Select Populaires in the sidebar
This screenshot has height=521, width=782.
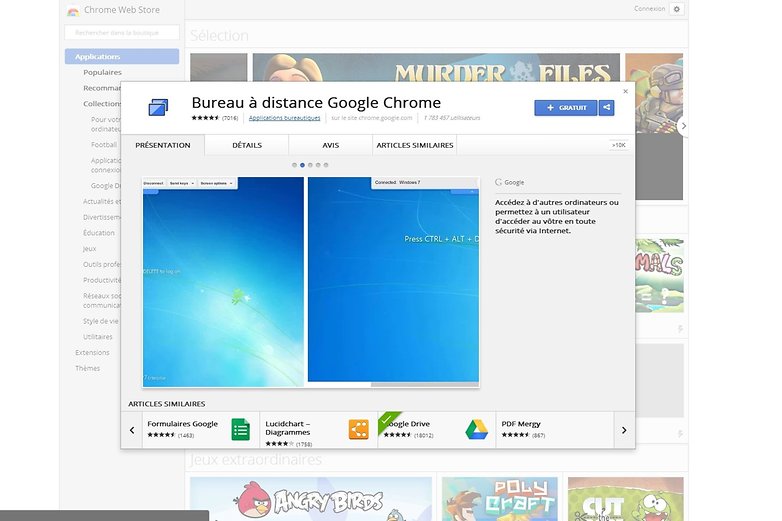102,72
